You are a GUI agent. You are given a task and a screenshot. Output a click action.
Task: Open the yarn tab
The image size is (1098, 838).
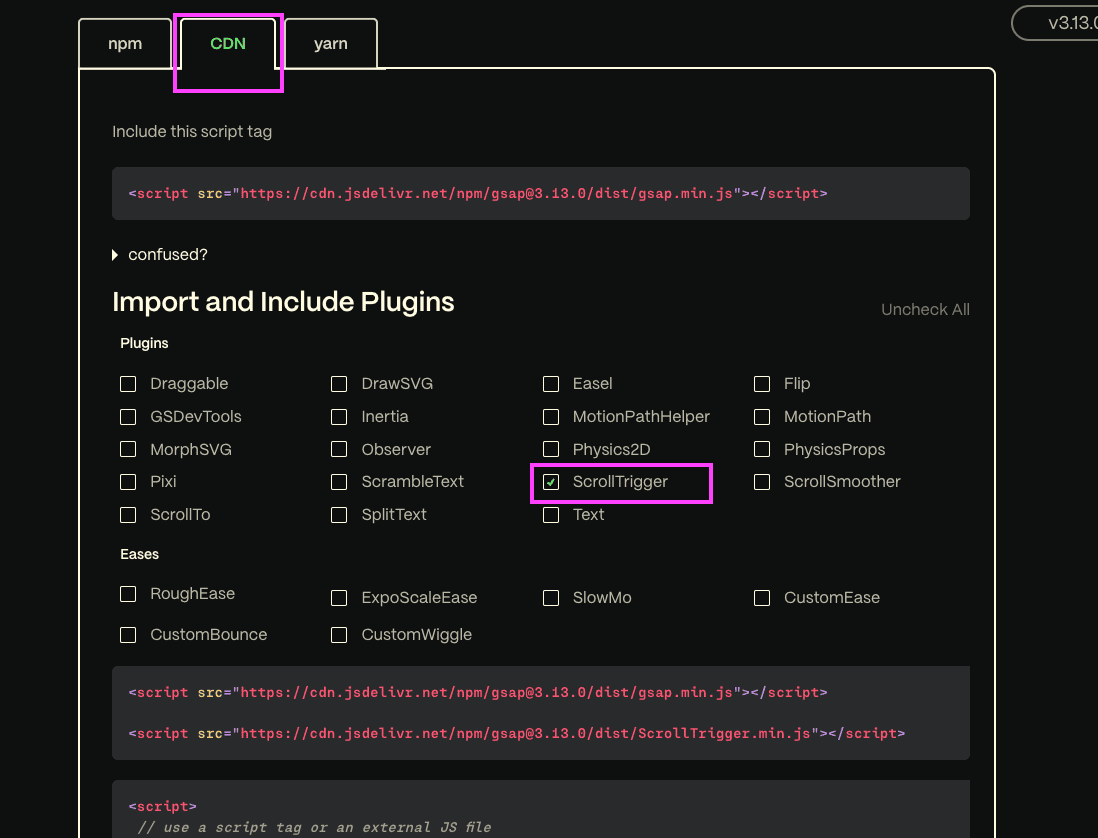tap(331, 44)
